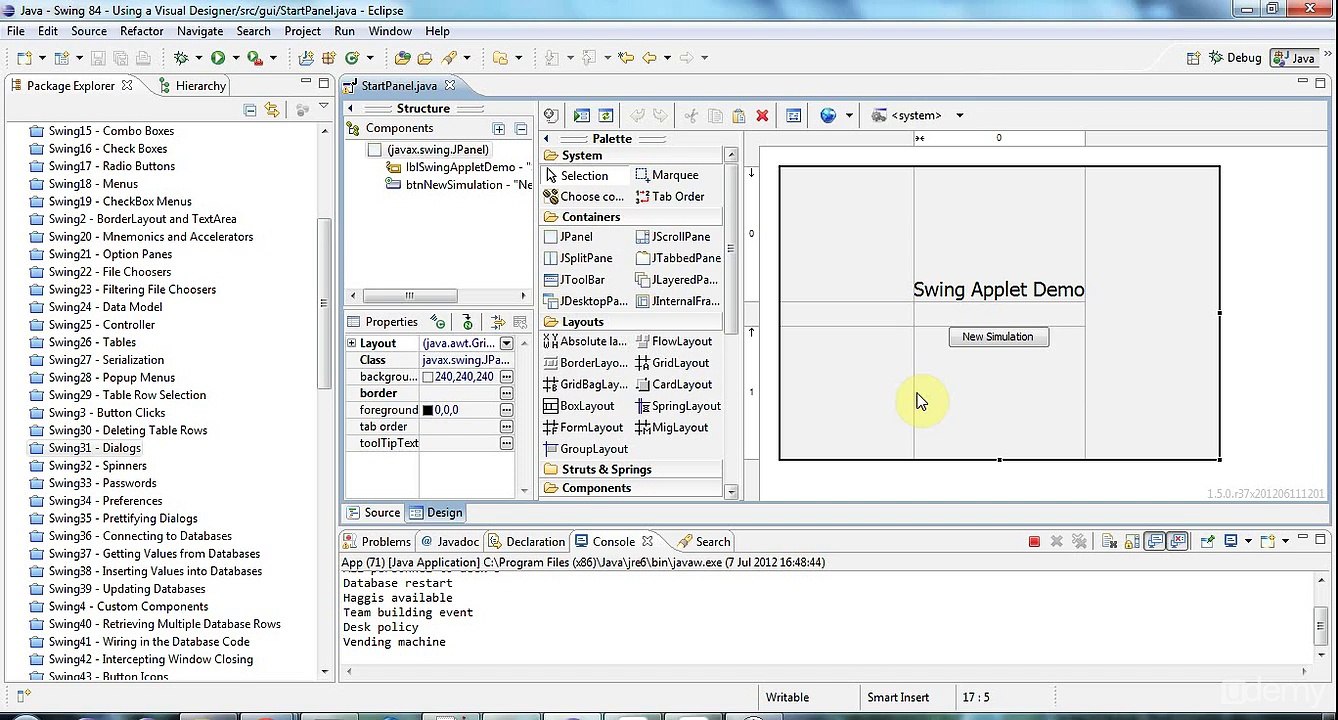The width and height of the screenshot is (1338, 720).
Task: Select BoxLayout in the Palette
Action: (579, 406)
